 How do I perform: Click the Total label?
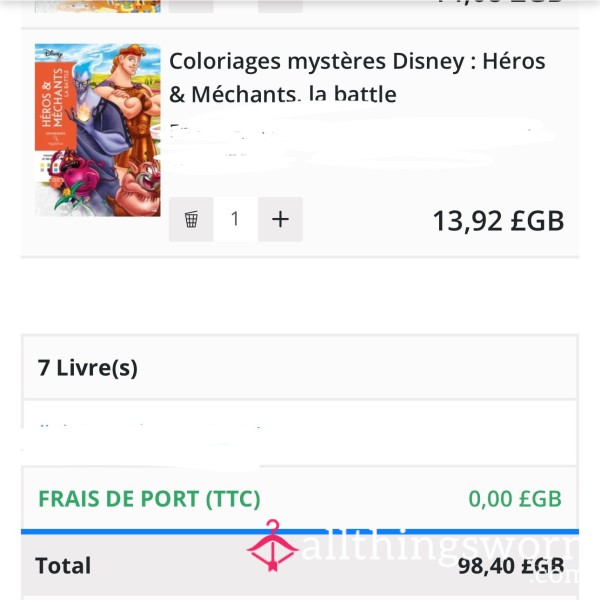pos(63,566)
